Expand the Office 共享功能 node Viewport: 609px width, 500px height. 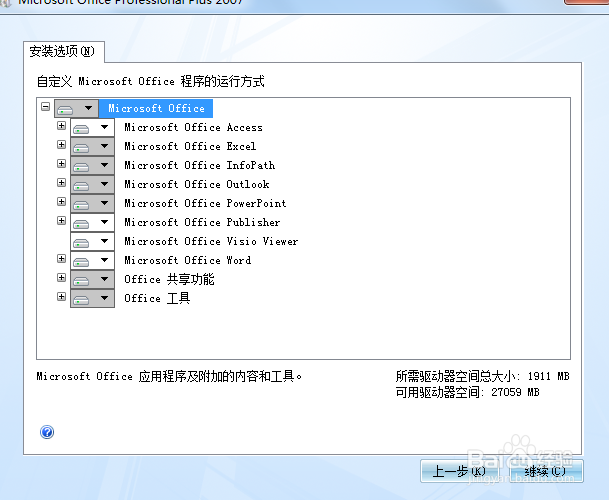pyautogui.click(x=61, y=277)
